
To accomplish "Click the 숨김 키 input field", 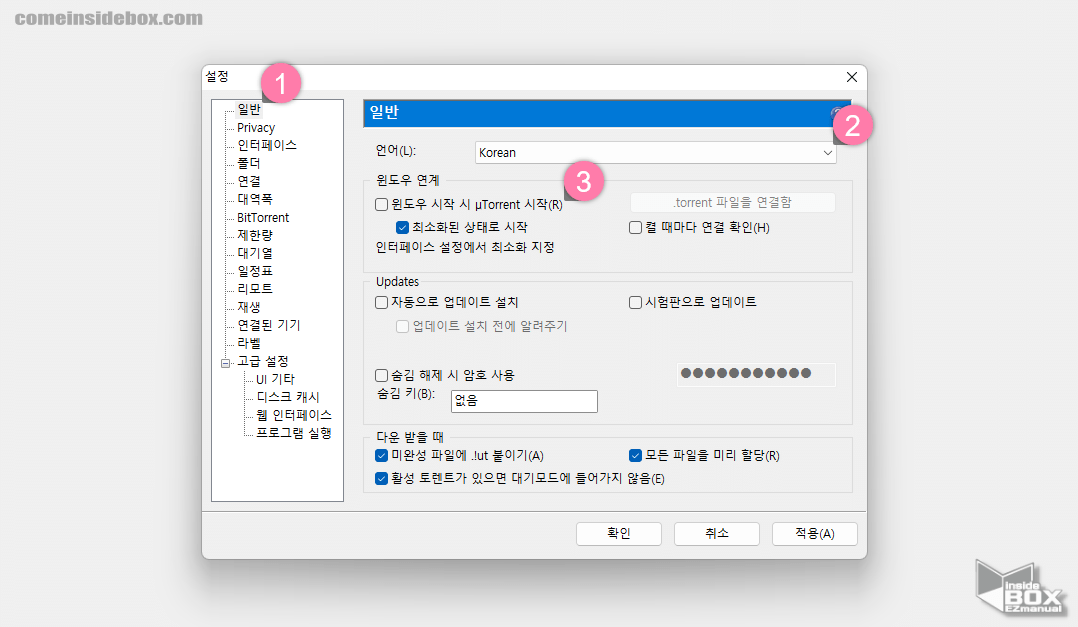I will pyautogui.click(x=524, y=401).
